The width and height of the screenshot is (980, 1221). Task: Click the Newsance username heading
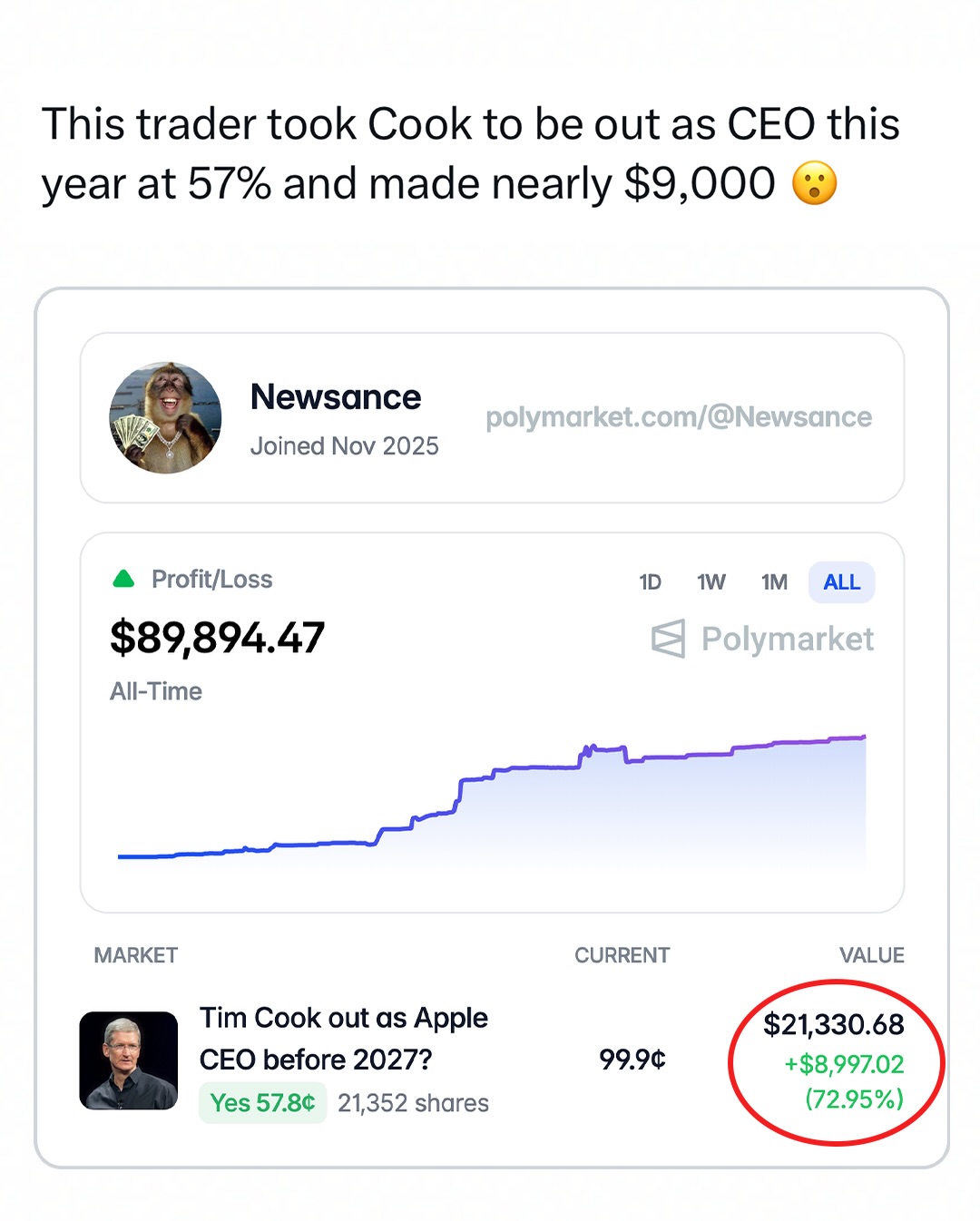336,397
